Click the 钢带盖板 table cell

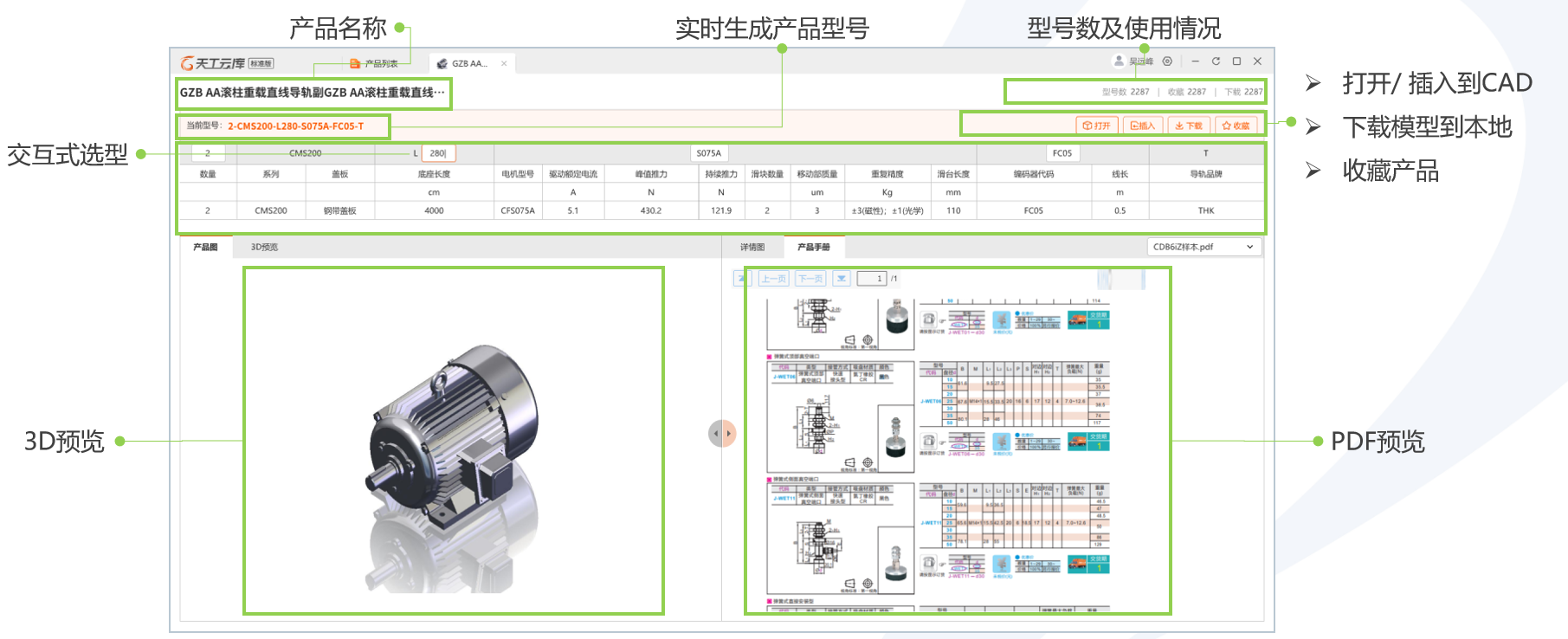coord(340,210)
